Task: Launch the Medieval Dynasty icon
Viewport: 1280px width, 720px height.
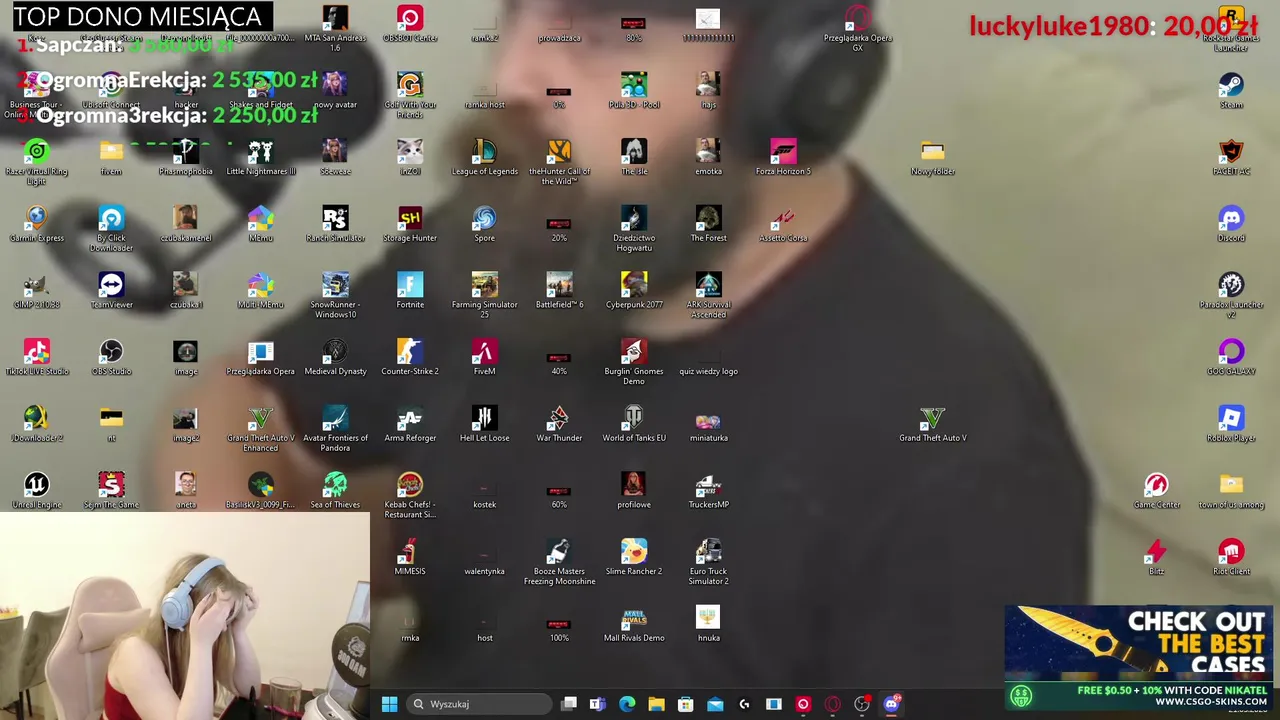Action: click(x=335, y=358)
